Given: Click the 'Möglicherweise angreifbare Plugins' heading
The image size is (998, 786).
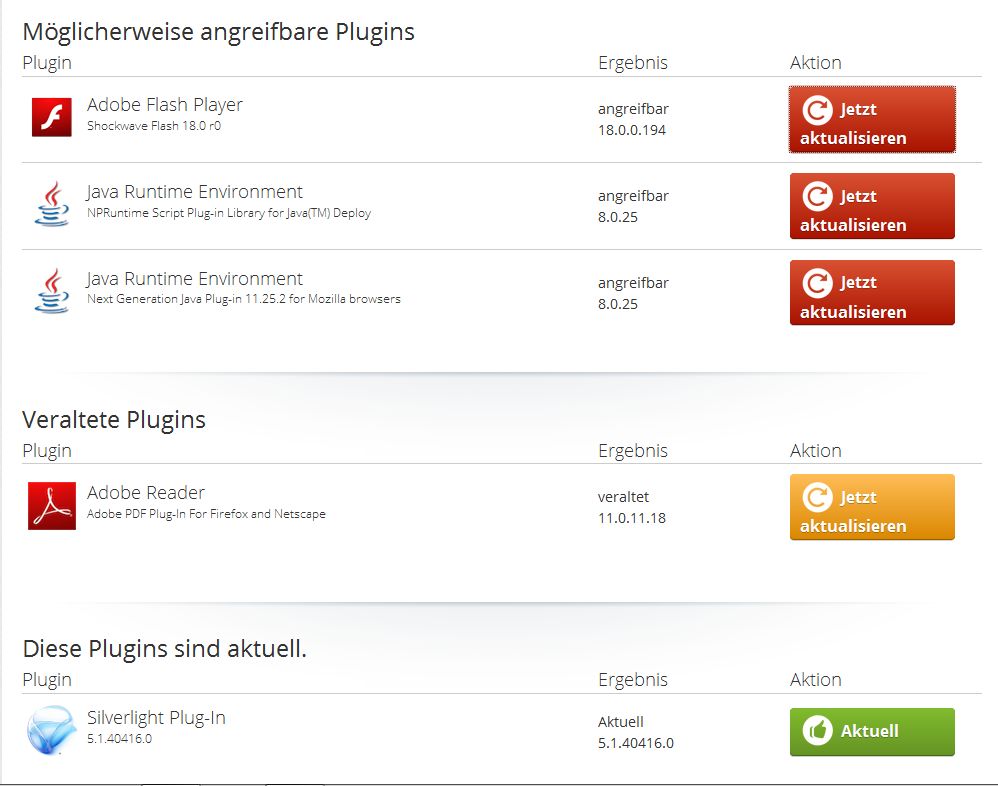Looking at the screenshot, I should pos(218,32).
